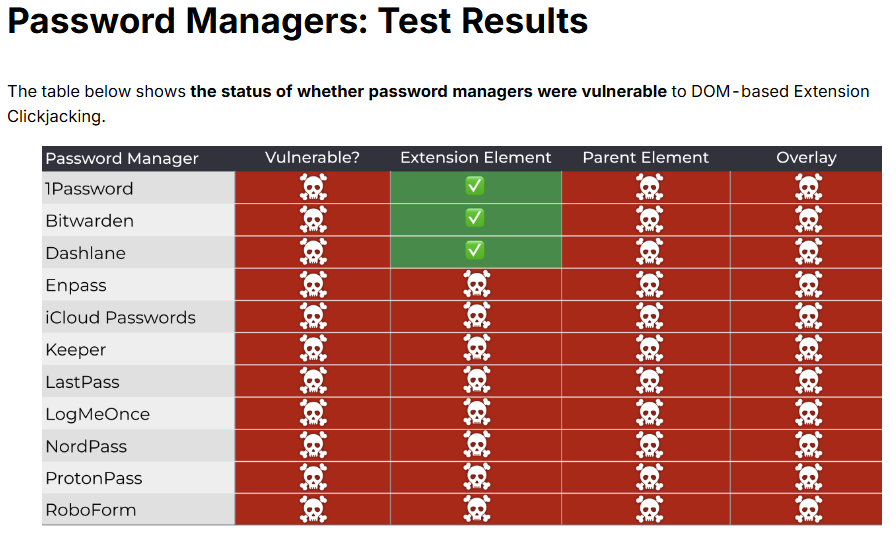Click the Password Managers: Test Results heading
Screen dimensions: 896x541
pyautogui.click(x=298, y=21)
